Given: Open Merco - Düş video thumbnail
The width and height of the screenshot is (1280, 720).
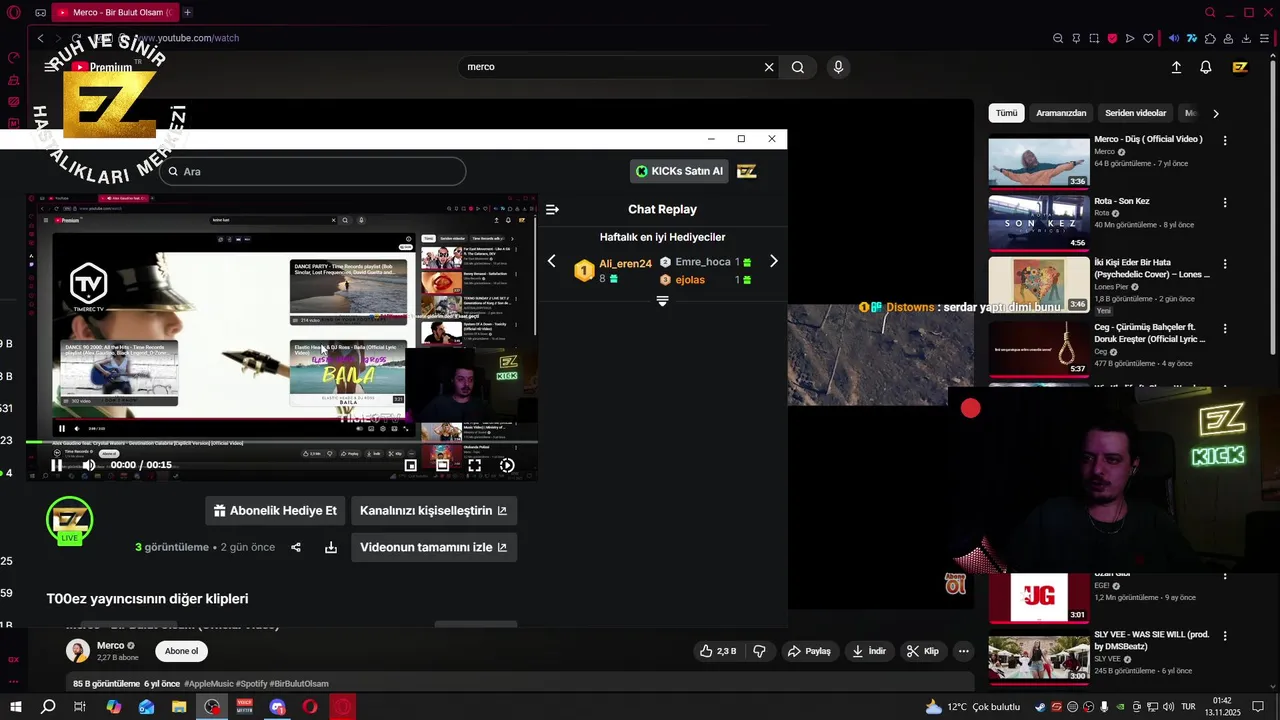Looking at the screenshot, I should (x=1039, y=162).
